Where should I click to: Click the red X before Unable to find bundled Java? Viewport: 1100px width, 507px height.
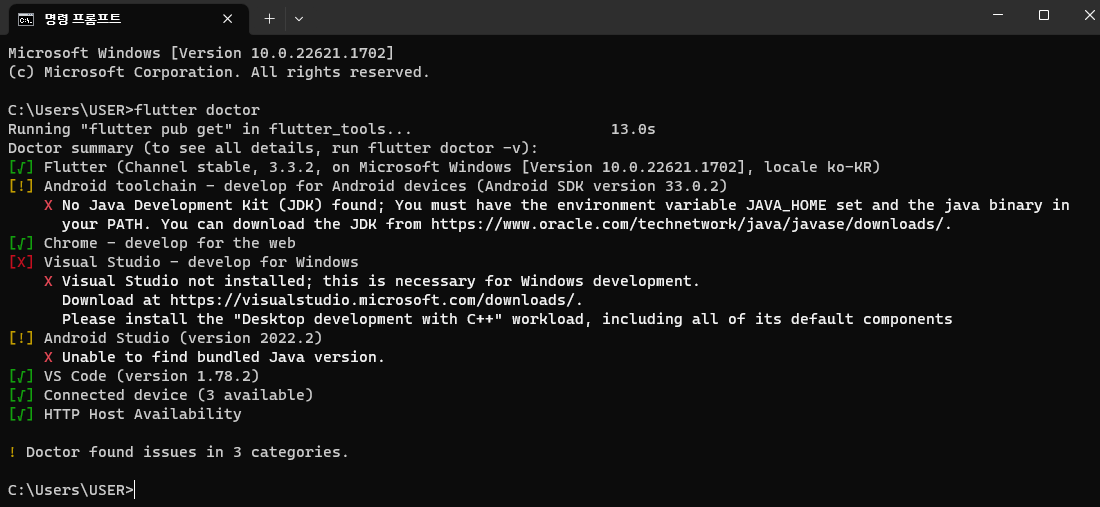click(48, 357)
